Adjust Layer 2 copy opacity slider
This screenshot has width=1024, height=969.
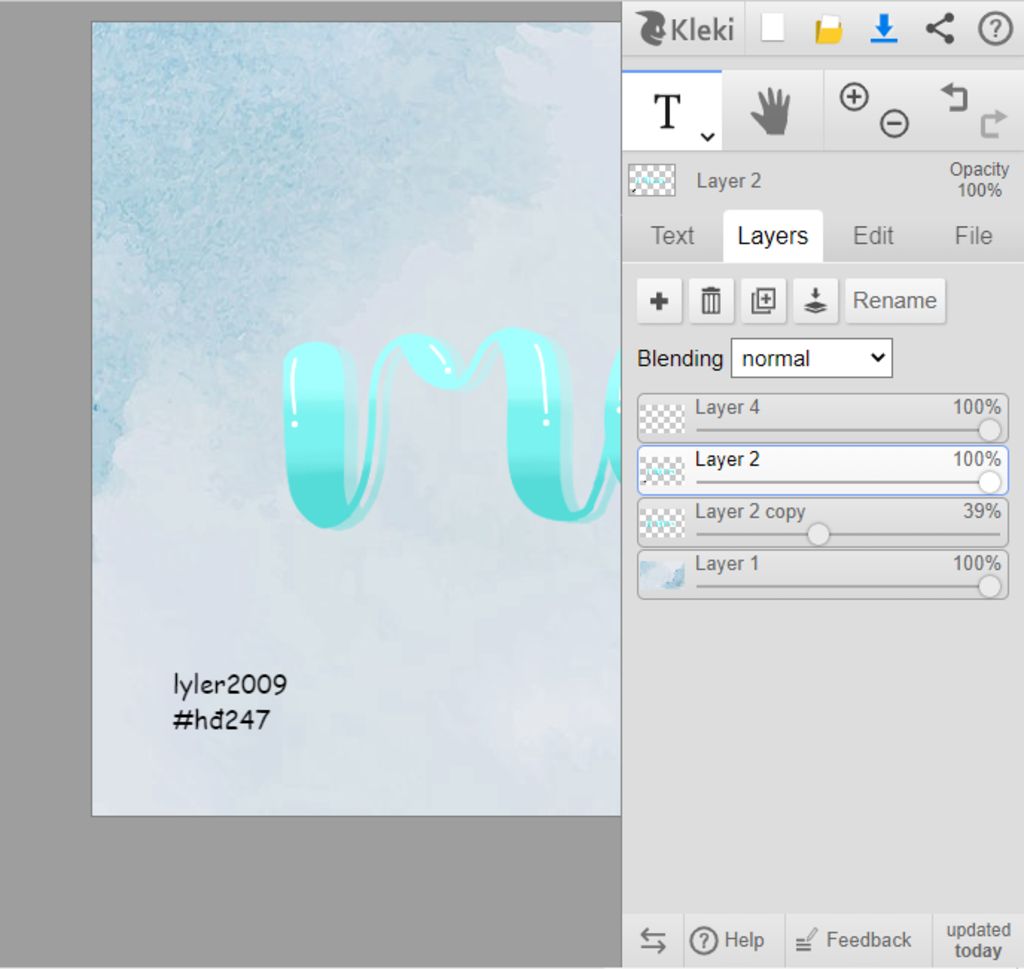click(x=818, y=535)
